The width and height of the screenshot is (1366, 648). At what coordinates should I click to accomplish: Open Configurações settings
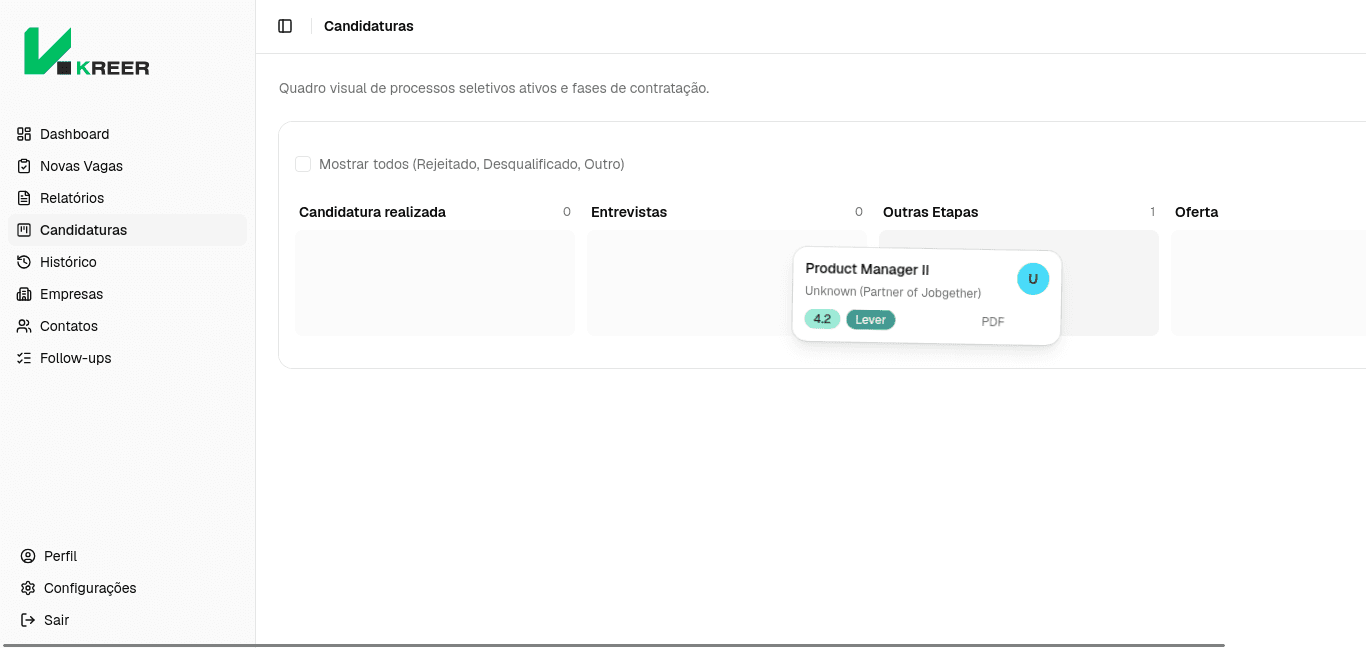click(x=127, y=588)
